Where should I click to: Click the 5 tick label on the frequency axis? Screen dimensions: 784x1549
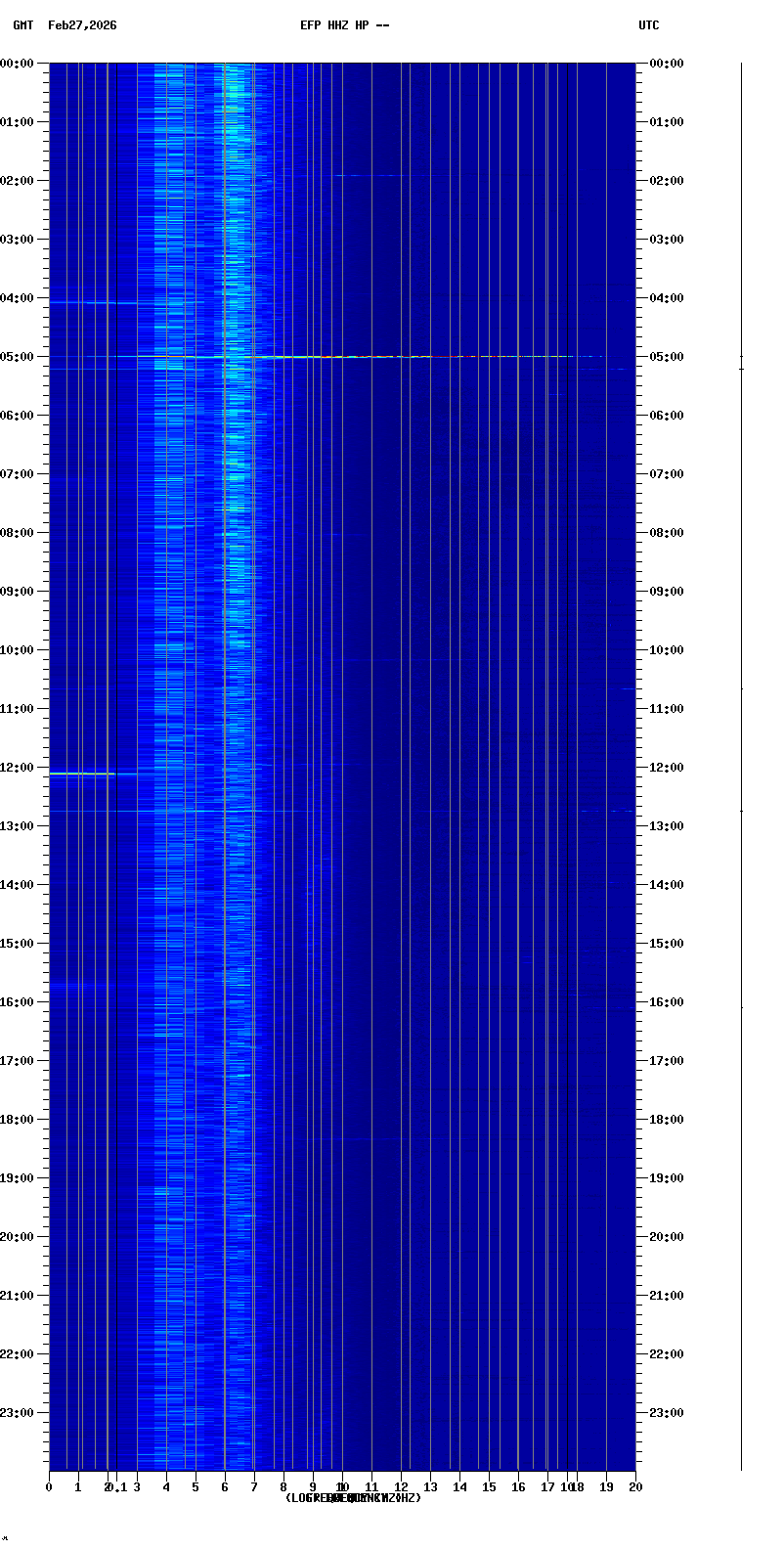(x=196, y=1487)
